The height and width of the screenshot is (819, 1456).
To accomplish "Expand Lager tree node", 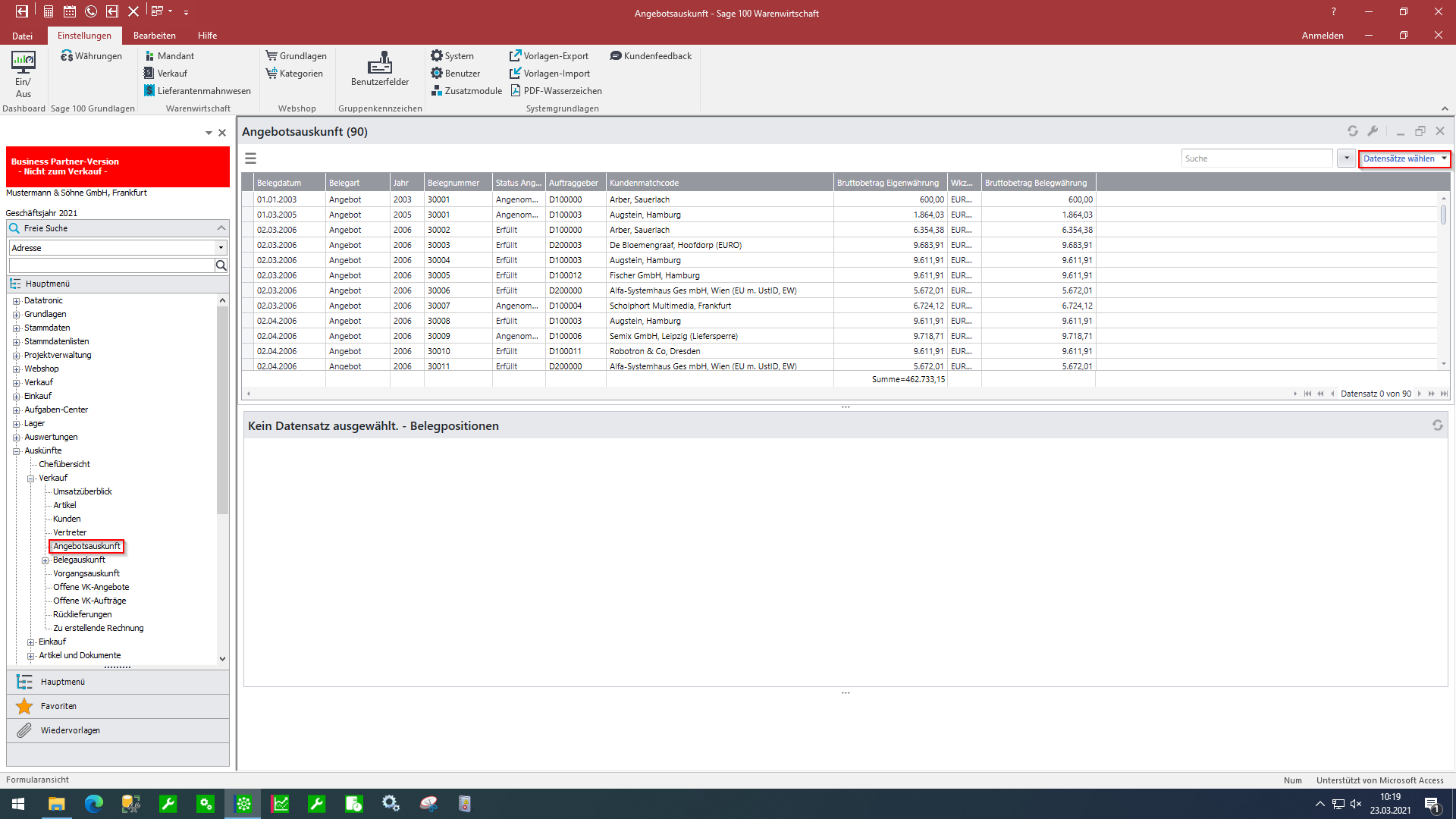I will coord(16,424).
